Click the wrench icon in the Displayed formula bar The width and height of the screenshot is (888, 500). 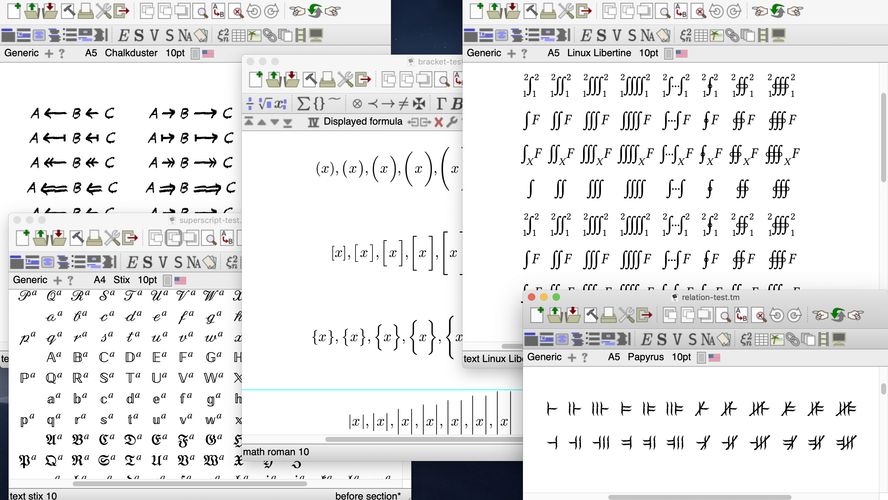(x=452, y=122)
